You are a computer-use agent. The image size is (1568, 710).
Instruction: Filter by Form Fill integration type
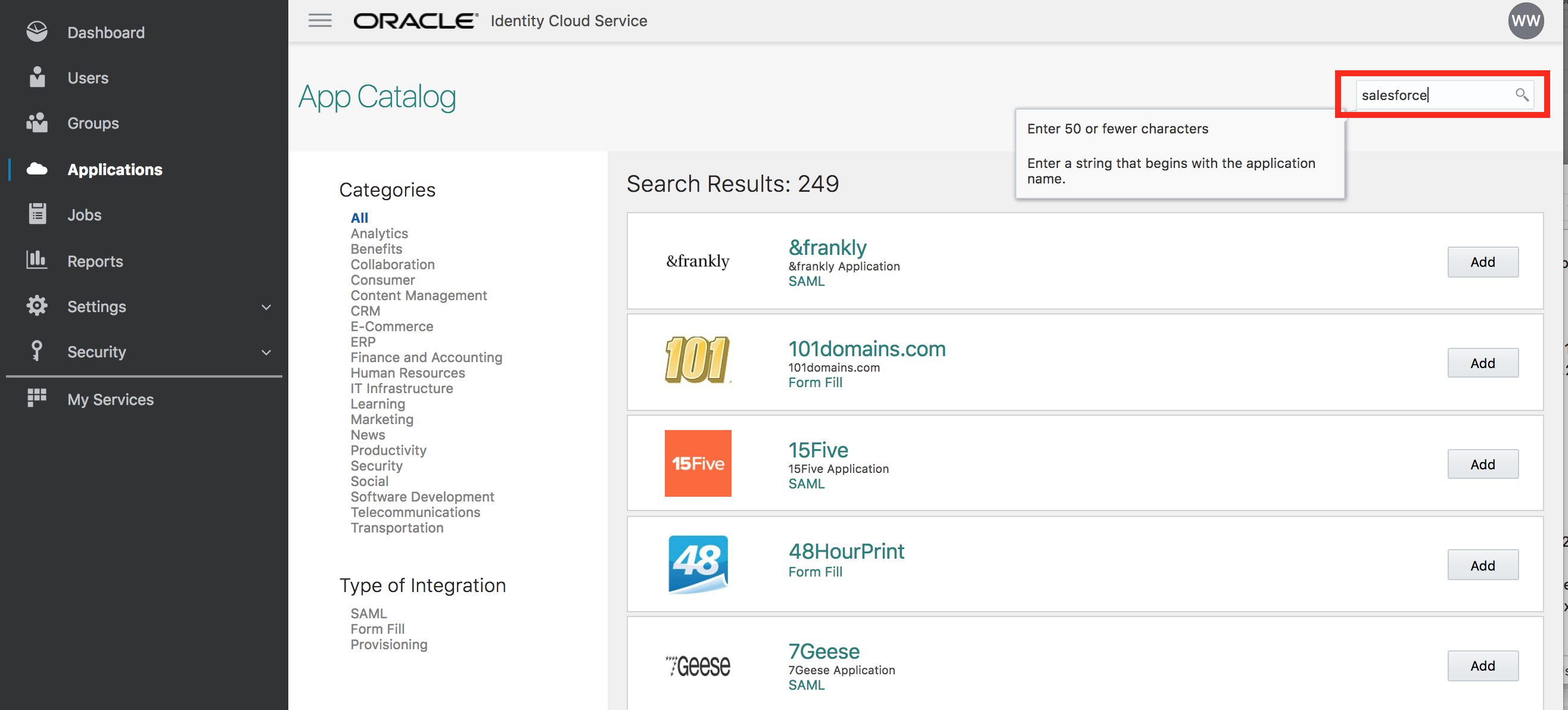click(377, 628)
